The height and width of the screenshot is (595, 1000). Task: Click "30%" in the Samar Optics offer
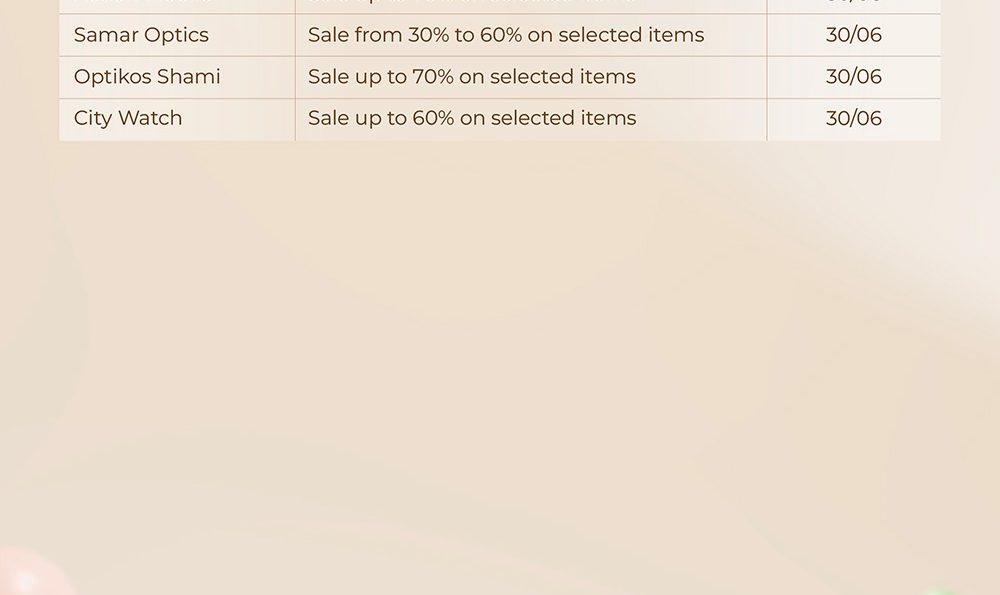(429, 34)
